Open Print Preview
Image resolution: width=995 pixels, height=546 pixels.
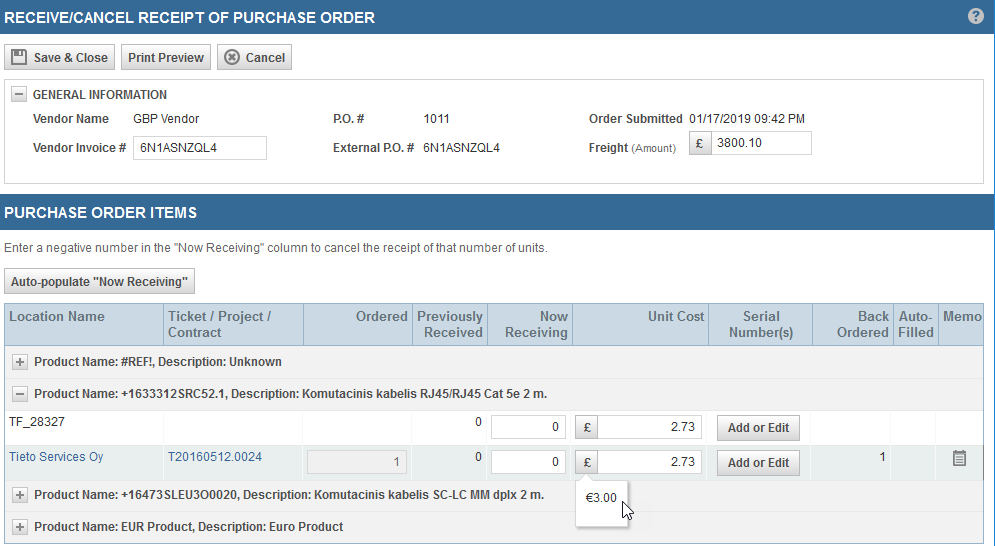(x=166, y=58)
